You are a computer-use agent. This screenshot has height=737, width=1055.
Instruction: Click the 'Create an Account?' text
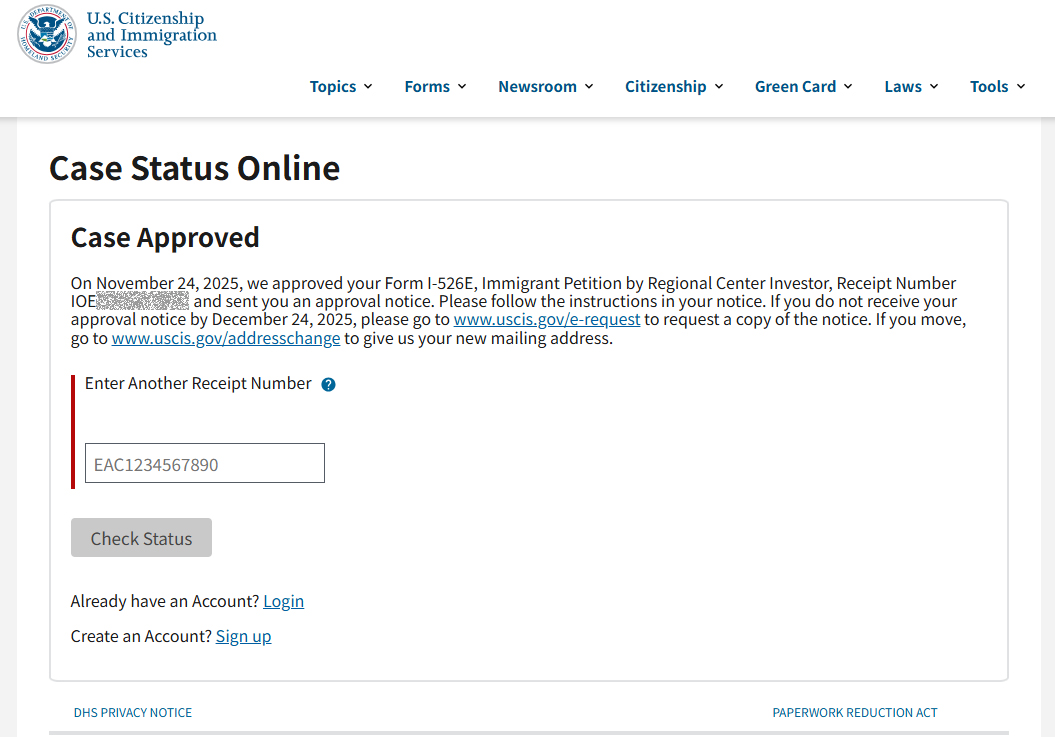pyautogui.click(x=141, y=636)
